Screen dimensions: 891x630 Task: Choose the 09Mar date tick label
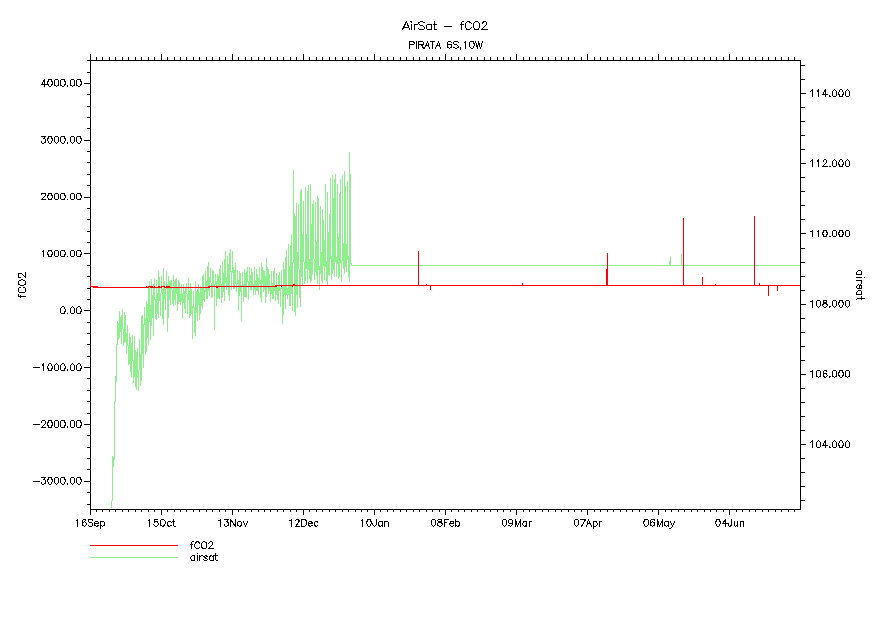click(516, 523)
